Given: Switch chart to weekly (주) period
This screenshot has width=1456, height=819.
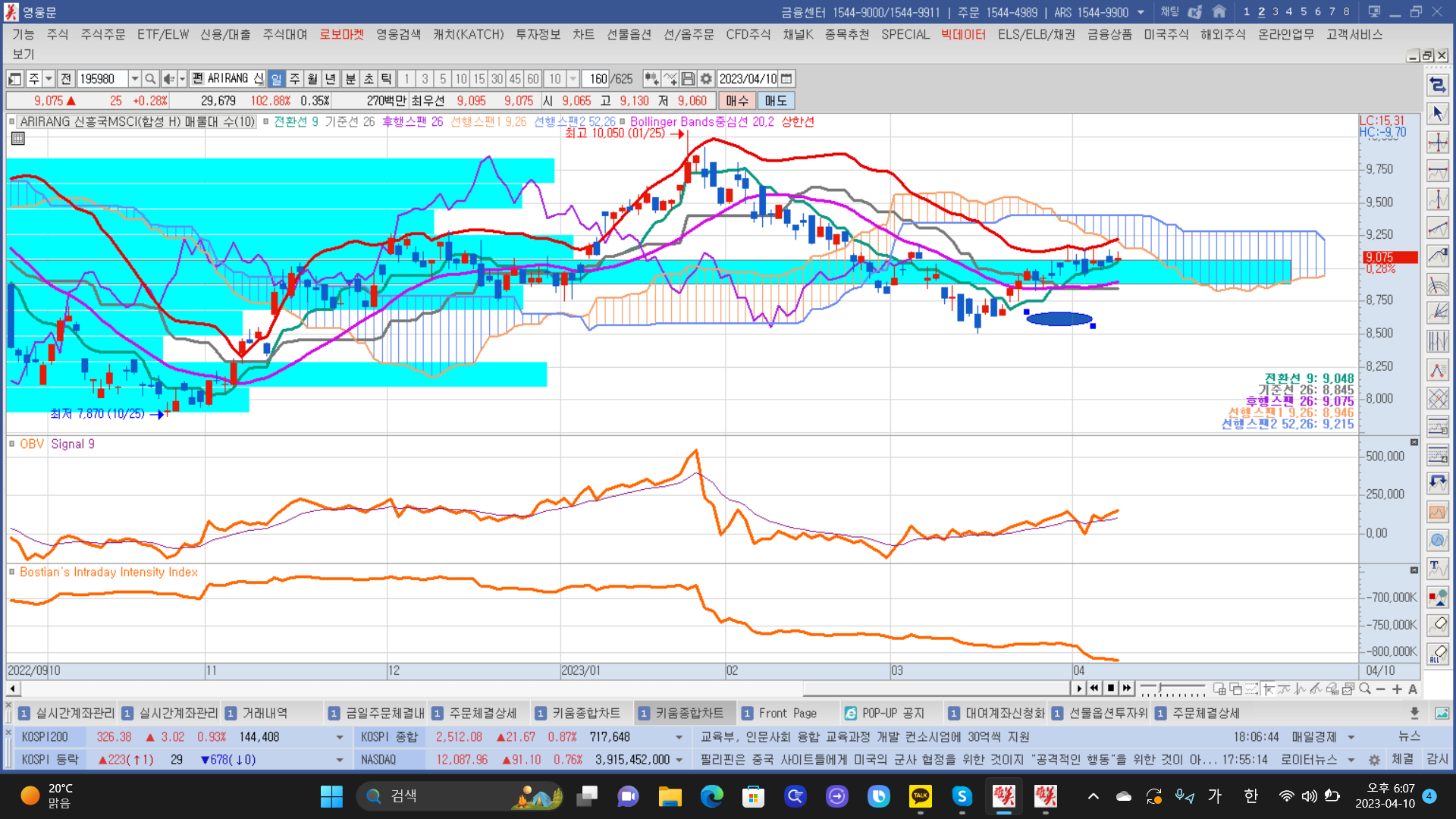Looking at the screenshot, I should [294, 79].
